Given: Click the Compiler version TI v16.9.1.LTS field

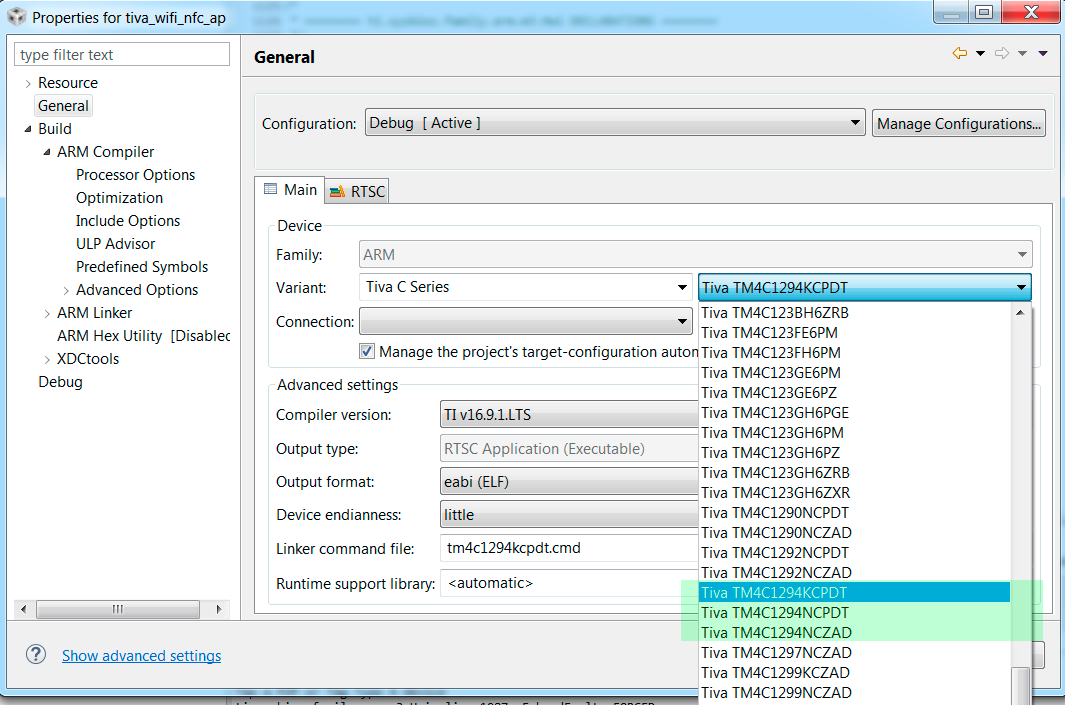Looking at the screenshot, I should [569, 414].
